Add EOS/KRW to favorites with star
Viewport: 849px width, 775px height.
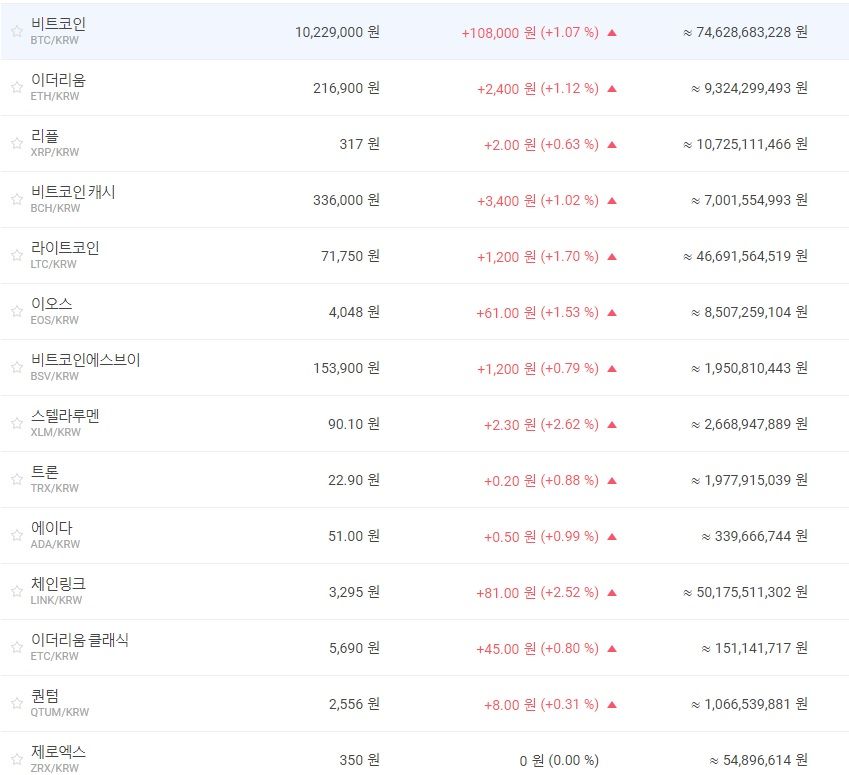point(16,311)
